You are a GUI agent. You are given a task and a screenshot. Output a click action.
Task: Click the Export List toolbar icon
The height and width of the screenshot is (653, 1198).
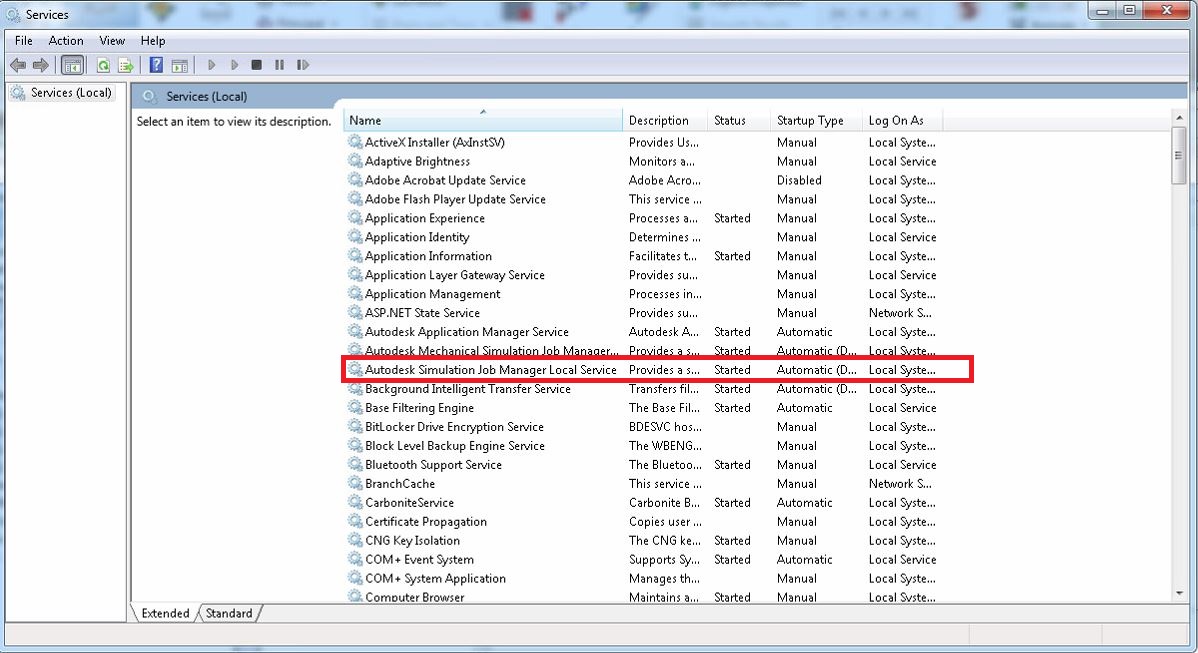point(125,64)
